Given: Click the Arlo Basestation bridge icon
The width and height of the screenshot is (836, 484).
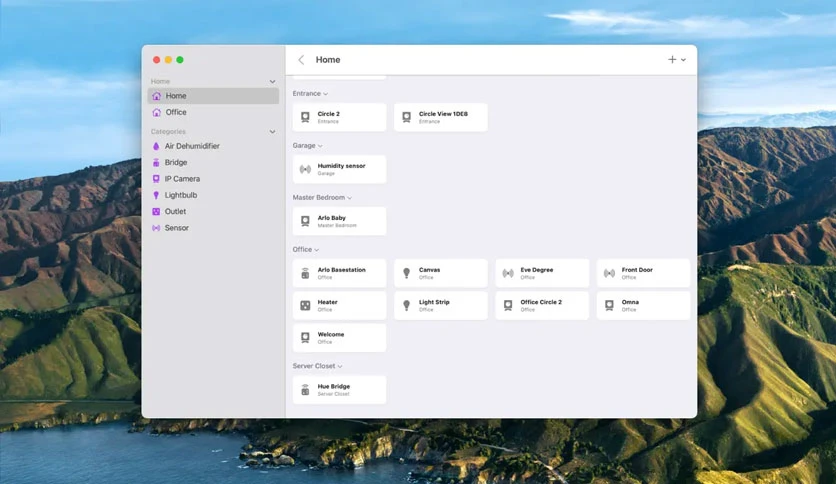Looking at the screenshot, I should coord(305,273).
